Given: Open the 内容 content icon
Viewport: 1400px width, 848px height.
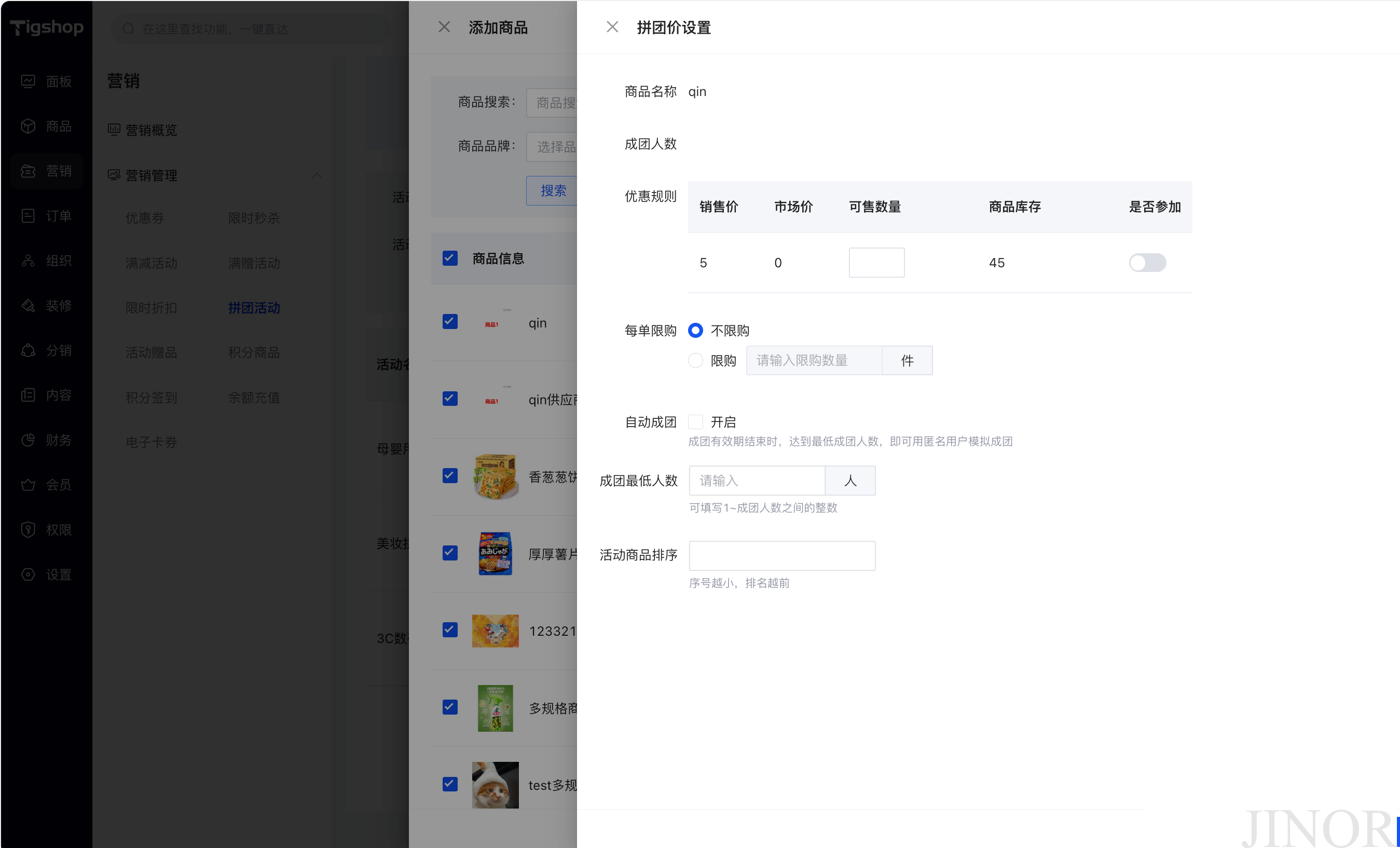Looking at the screenshot, I should click(x=29, y=395).
